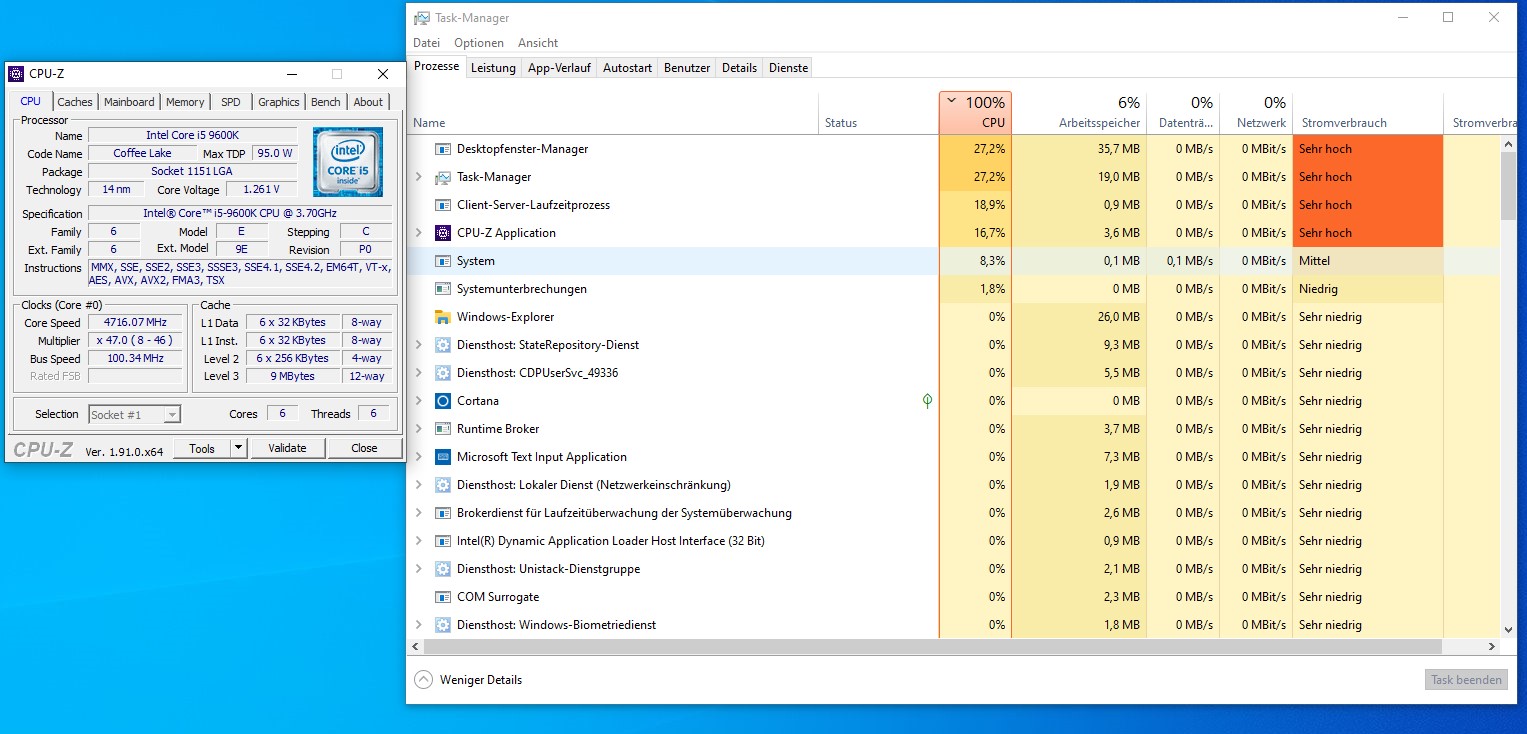Click the Task beenden button
The image size is (1527, 734).
(1466, 680)
